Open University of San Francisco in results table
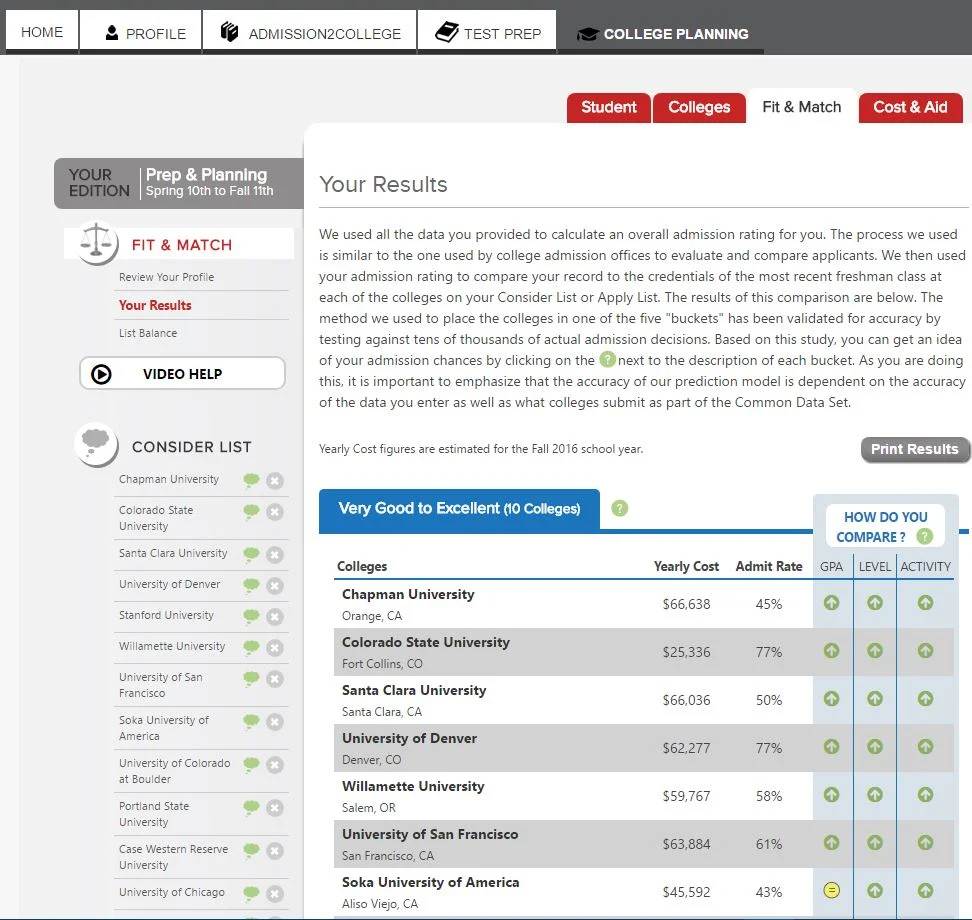This screenshot has height=920, width=972. pyautogui.click(x=430, y=834)
